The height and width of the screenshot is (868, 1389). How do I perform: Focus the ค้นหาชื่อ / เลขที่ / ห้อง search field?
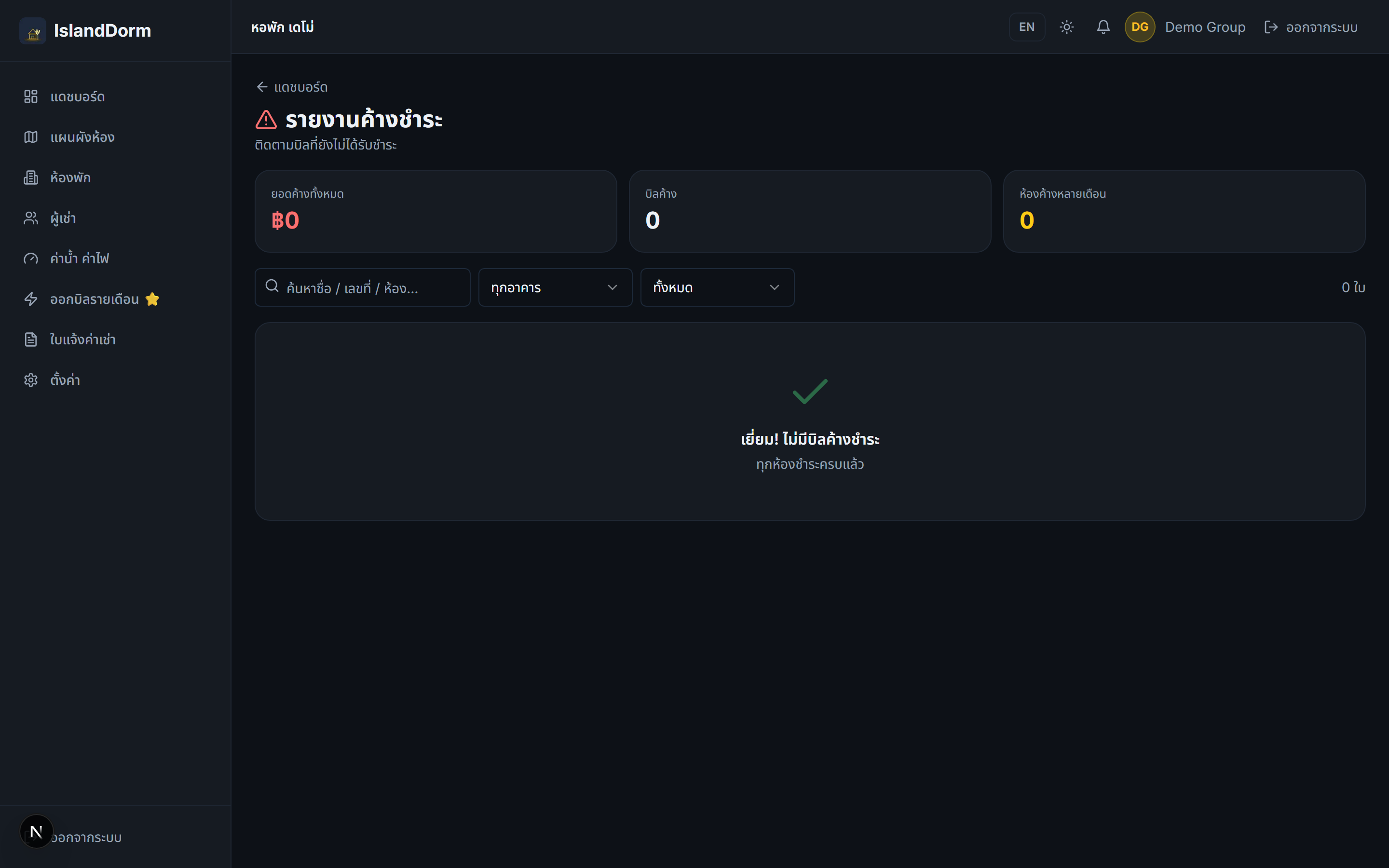pos(362,287)
